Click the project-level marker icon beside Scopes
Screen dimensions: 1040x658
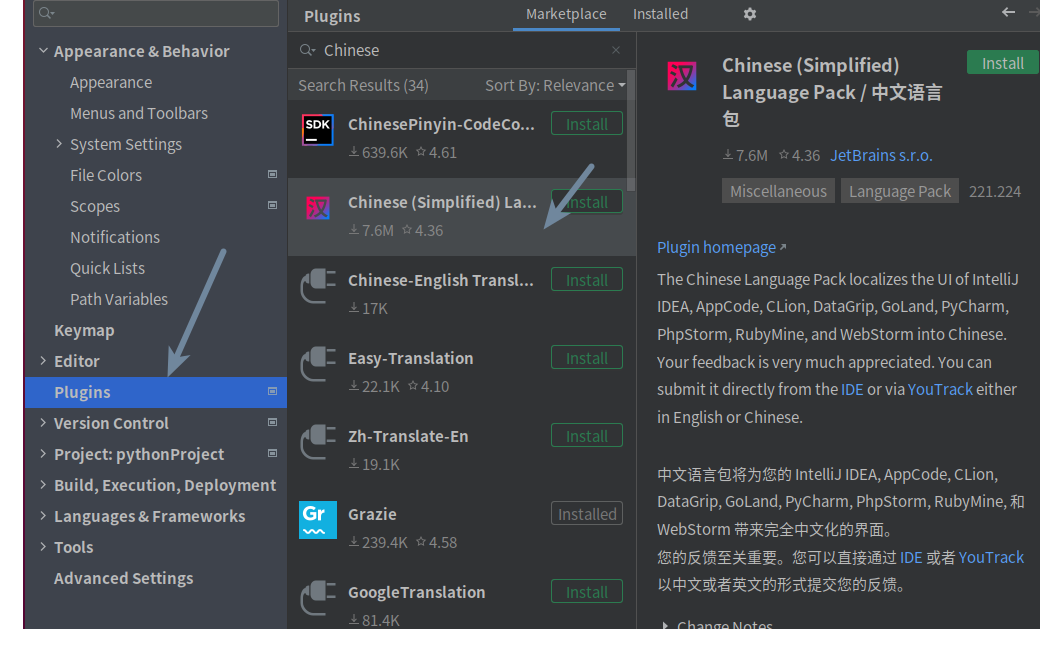click(272, 205)
